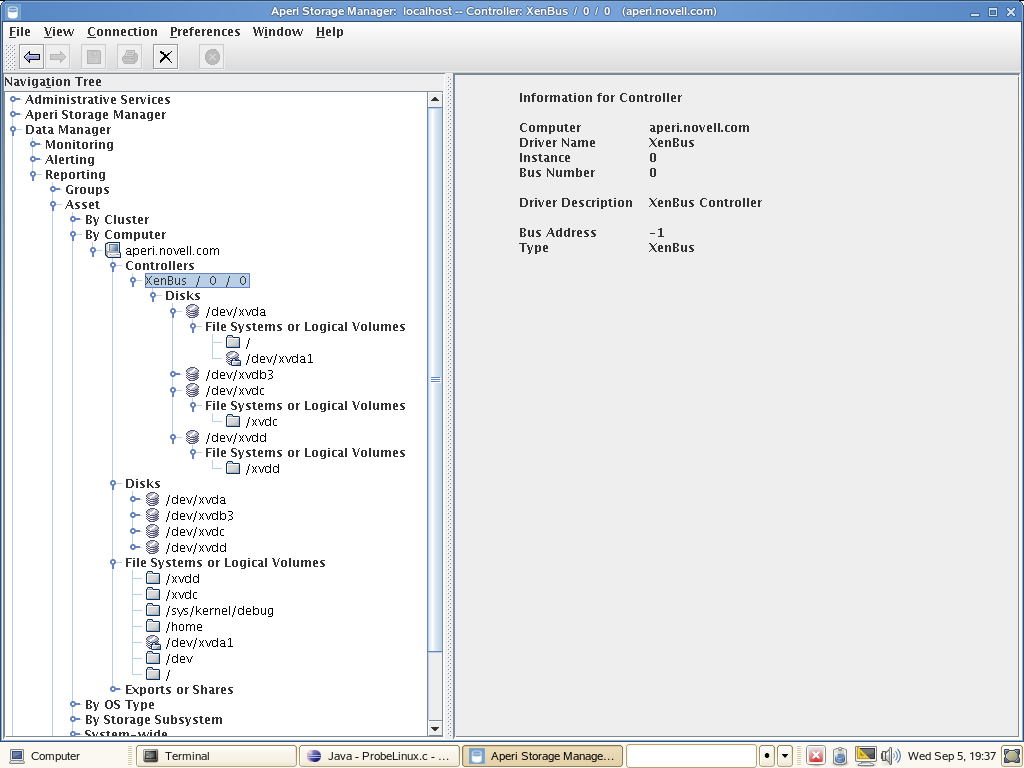Click the Aperi Storage Manager taskbar button
The image size is (1024, 768).
pyautogui.click(x=542, y=756)
